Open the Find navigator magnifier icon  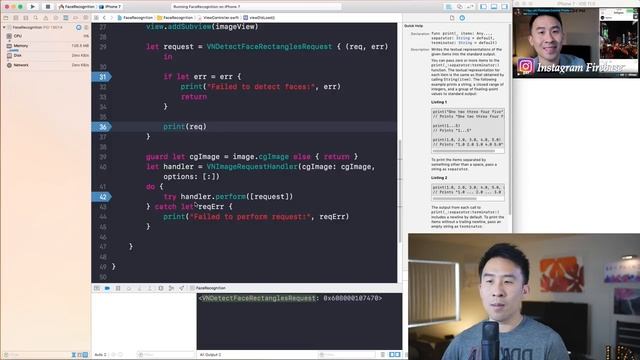pos(36,18)
